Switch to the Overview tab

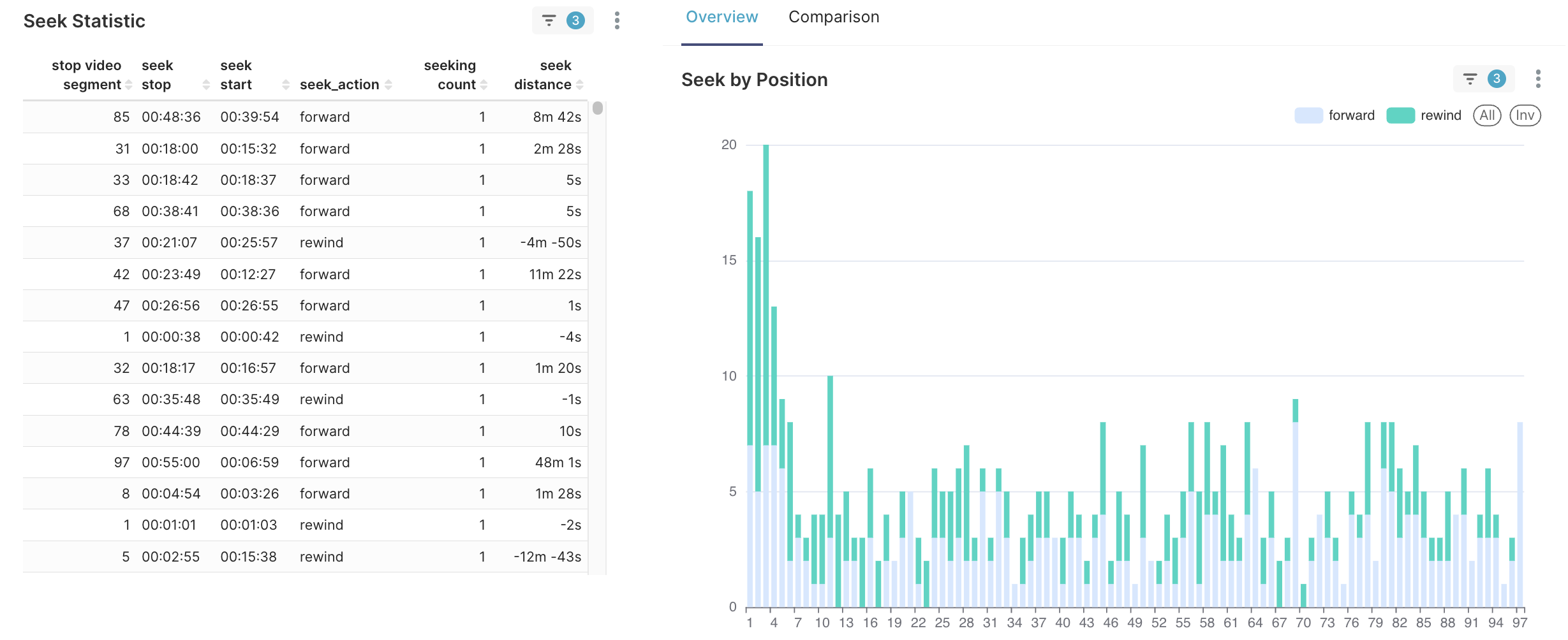point(721,17)
